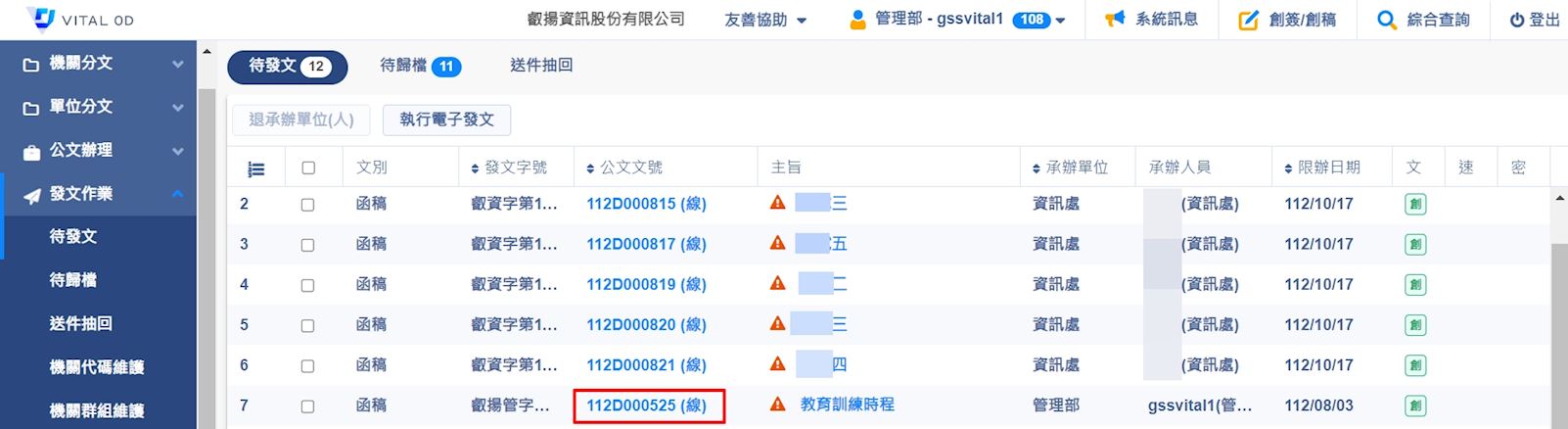Image resolution: width=1568 pixels, height=429 pixels.
Task: Click the user avatar icon beside 管理部
Action: click(857, 19)
